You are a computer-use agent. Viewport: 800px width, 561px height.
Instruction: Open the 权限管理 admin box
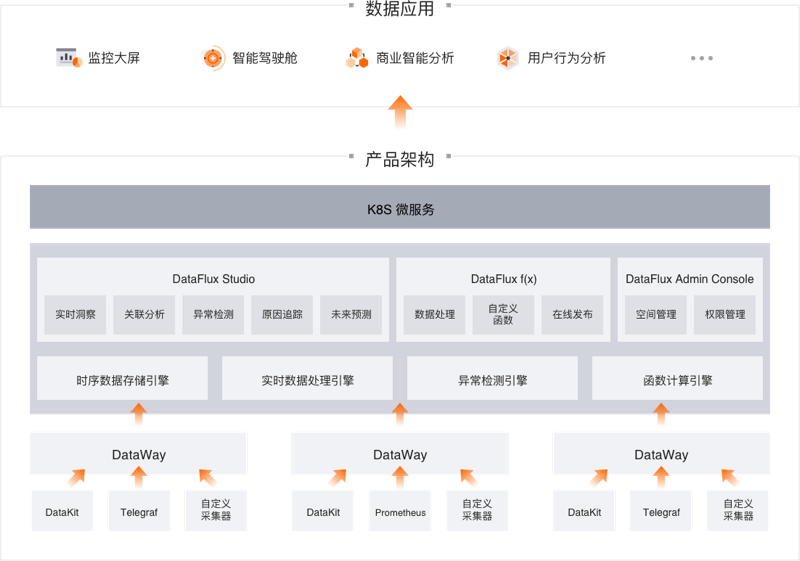click(724, 315)
